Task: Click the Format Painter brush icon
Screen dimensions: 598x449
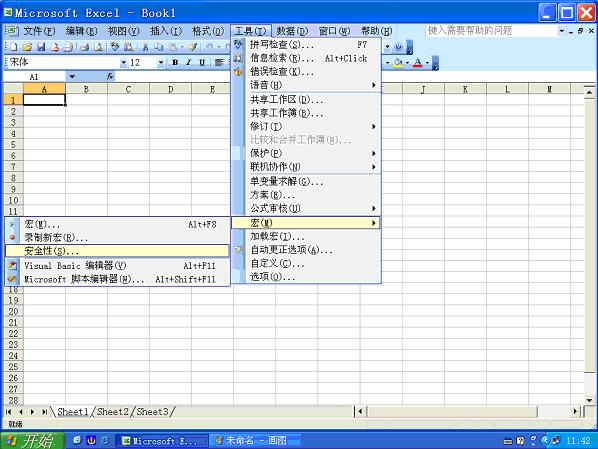Action: coord(193,47)
